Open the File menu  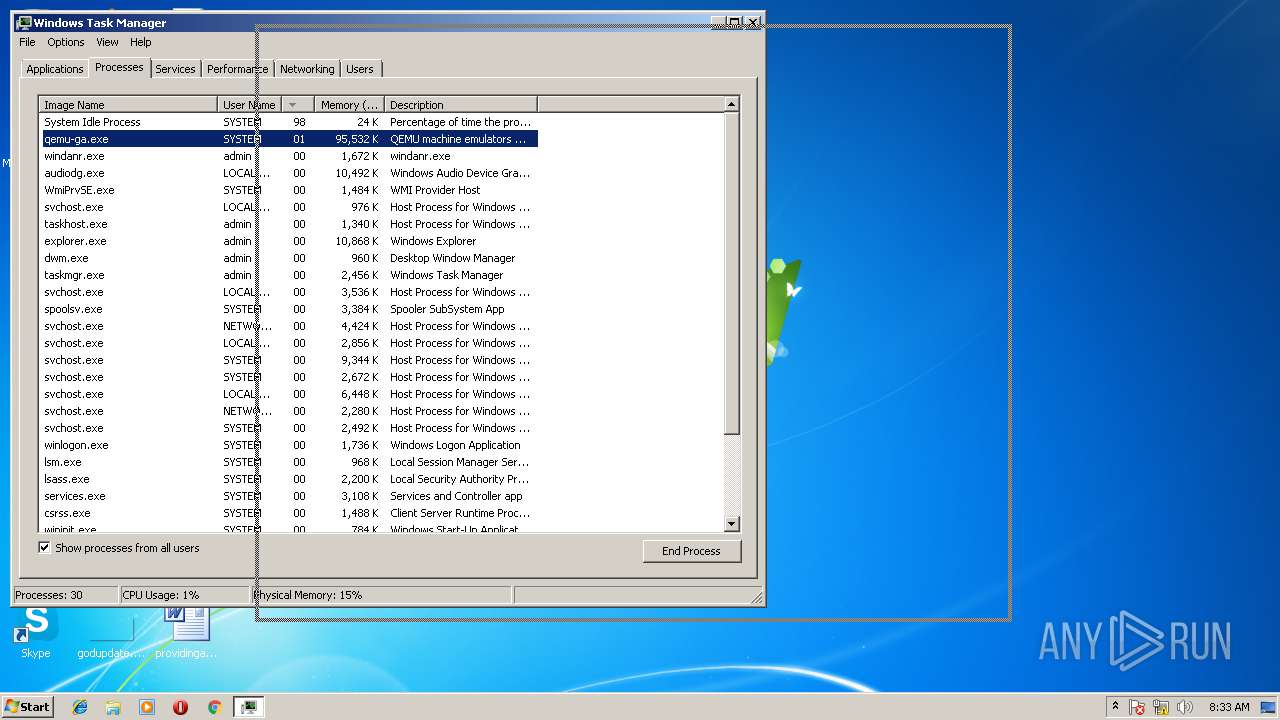coord(27,42)
